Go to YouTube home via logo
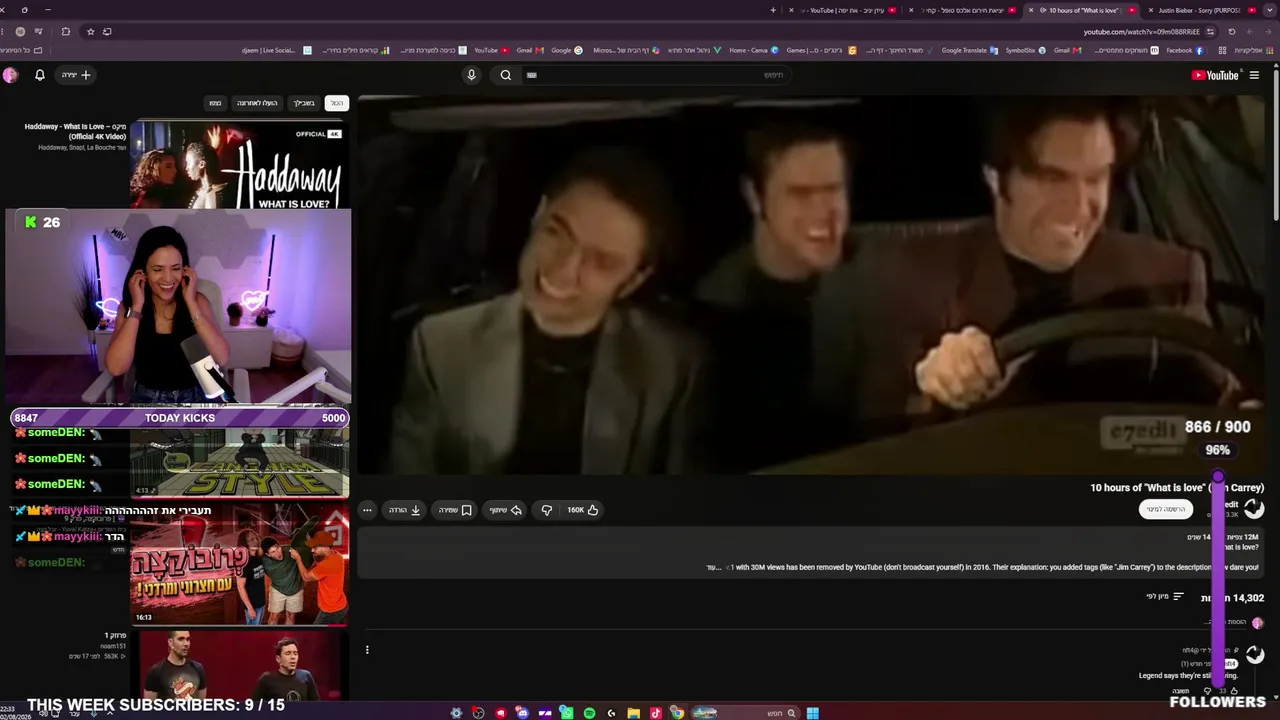 tap(1216, 75)
